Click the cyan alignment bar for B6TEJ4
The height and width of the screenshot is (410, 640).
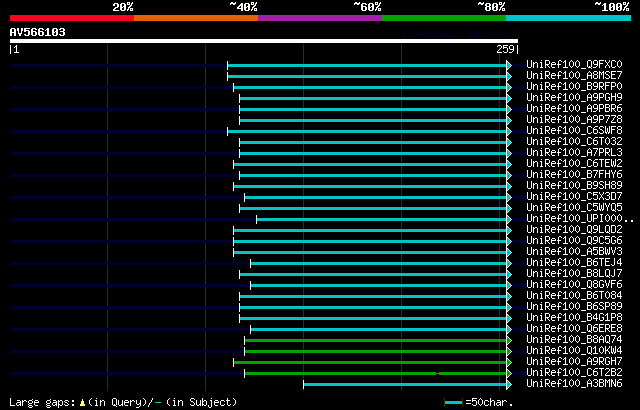[x=378, y=264]
